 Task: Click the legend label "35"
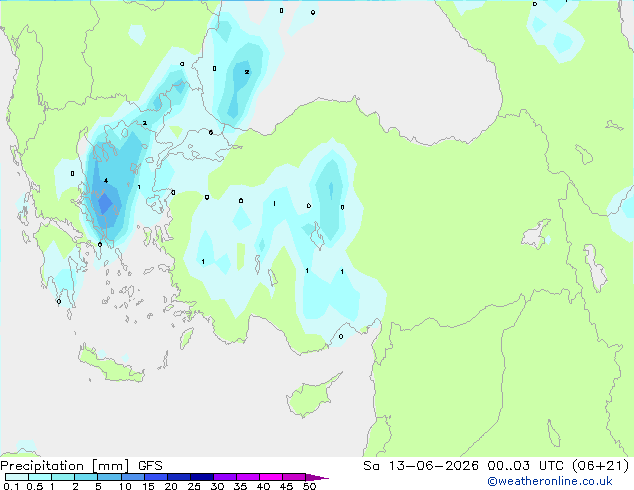tap(240, 486)
